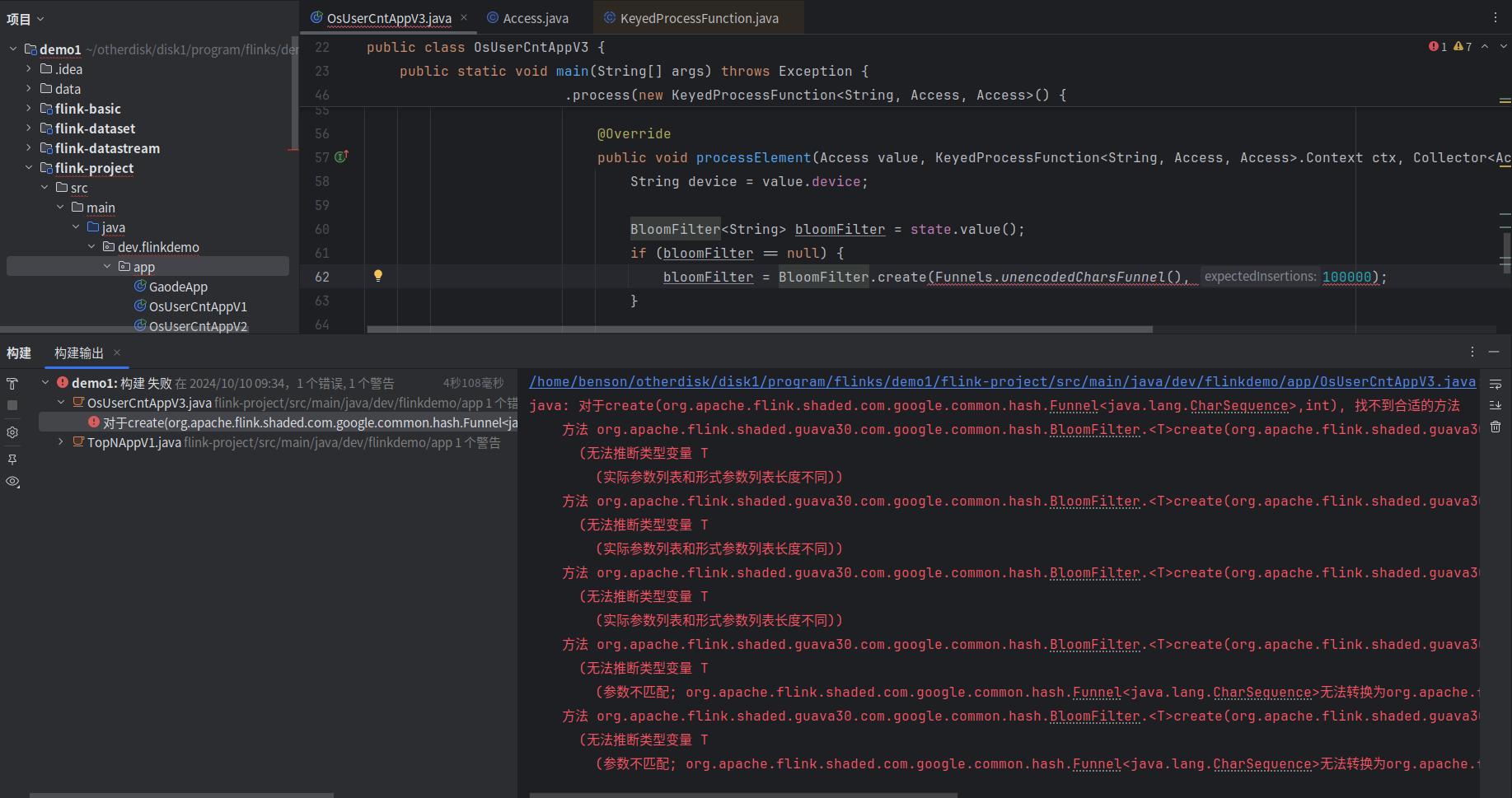
Task: Click the dev.flinkdemo package icon
Action: pyautogui.click(x=109, y=246)
